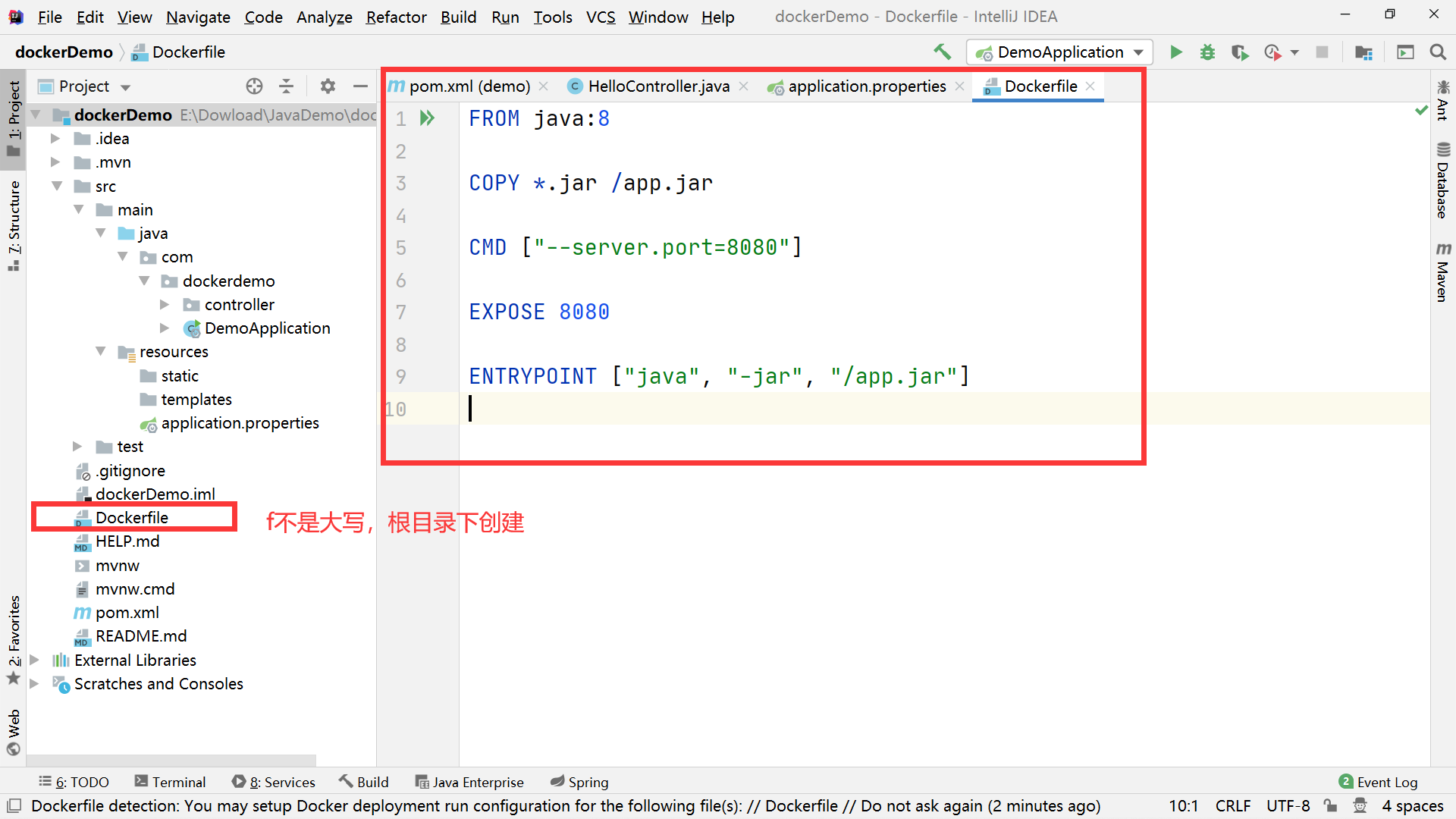Expand the test folder
Image resolution: width=1456 pixels, height=819 pixels.
[x=77, y=447]
